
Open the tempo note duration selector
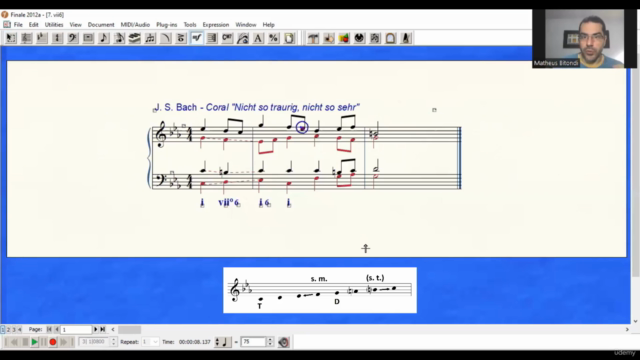point(222,342)
